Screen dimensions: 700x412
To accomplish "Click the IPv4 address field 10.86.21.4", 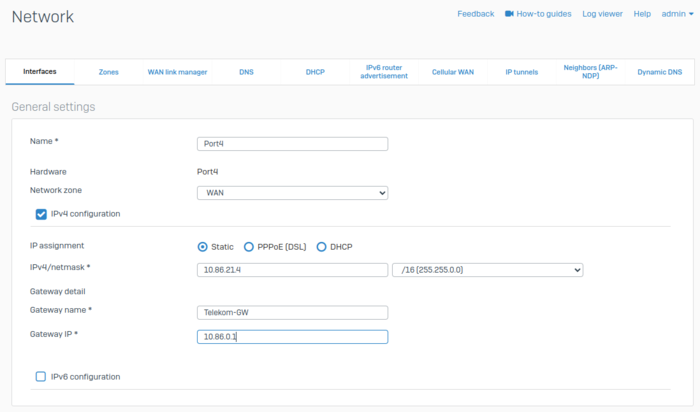I will coord(292,270).
